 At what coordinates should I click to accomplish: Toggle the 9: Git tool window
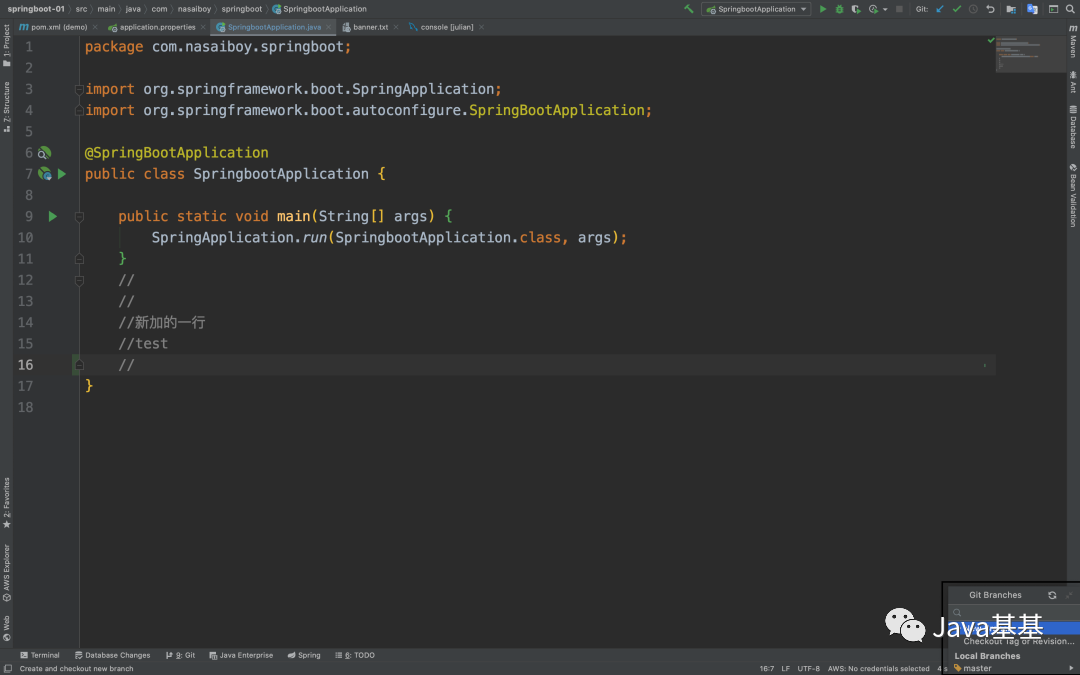180,655
